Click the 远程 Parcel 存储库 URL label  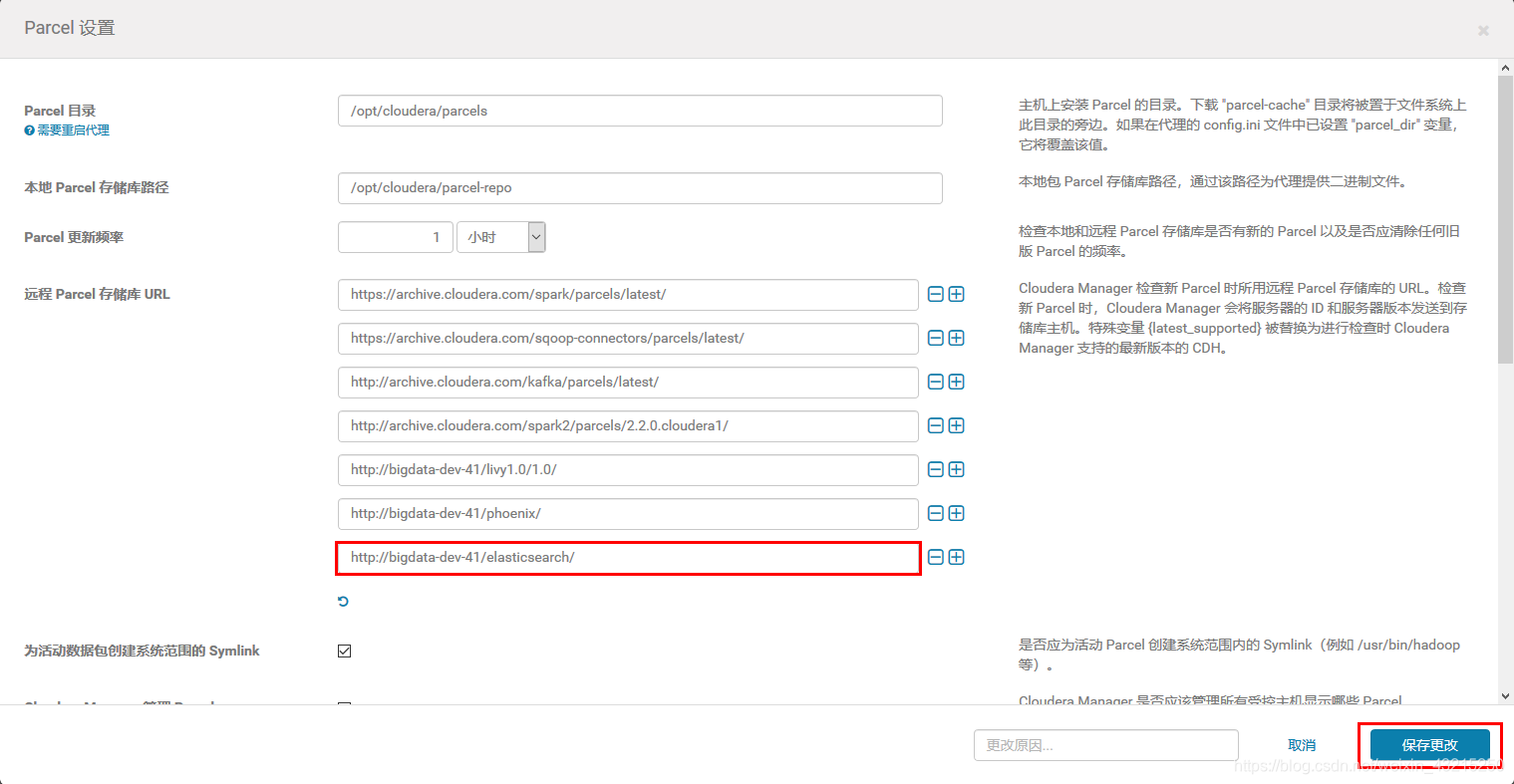tap(97, 294)
